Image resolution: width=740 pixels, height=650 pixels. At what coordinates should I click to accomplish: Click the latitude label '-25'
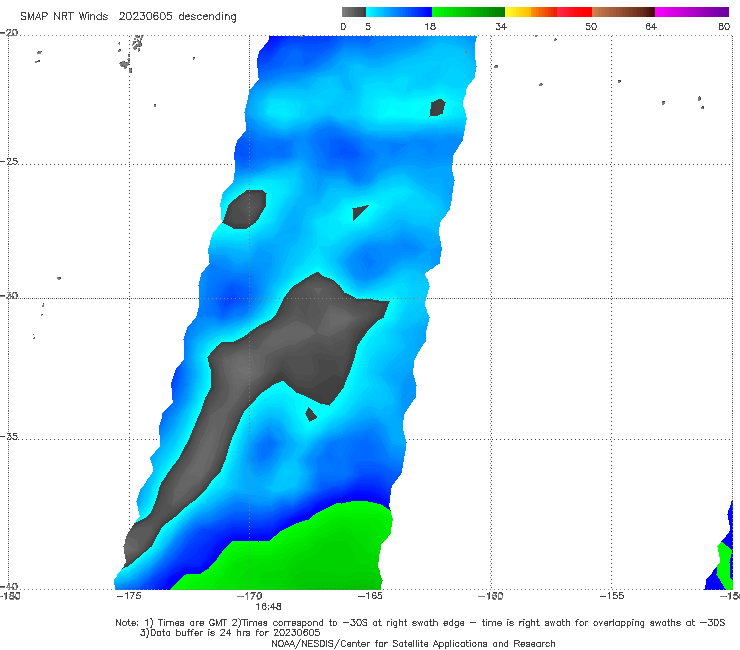point(9,161)
